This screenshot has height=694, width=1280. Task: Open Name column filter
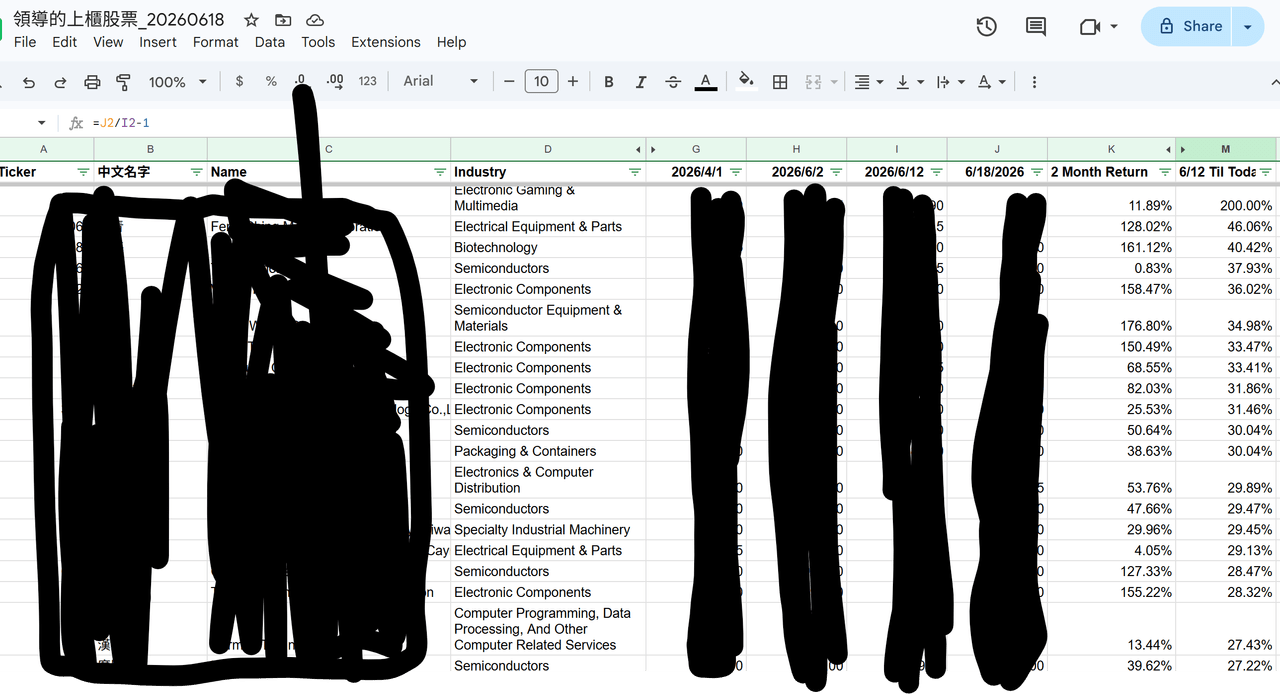[x=440, y=172]
